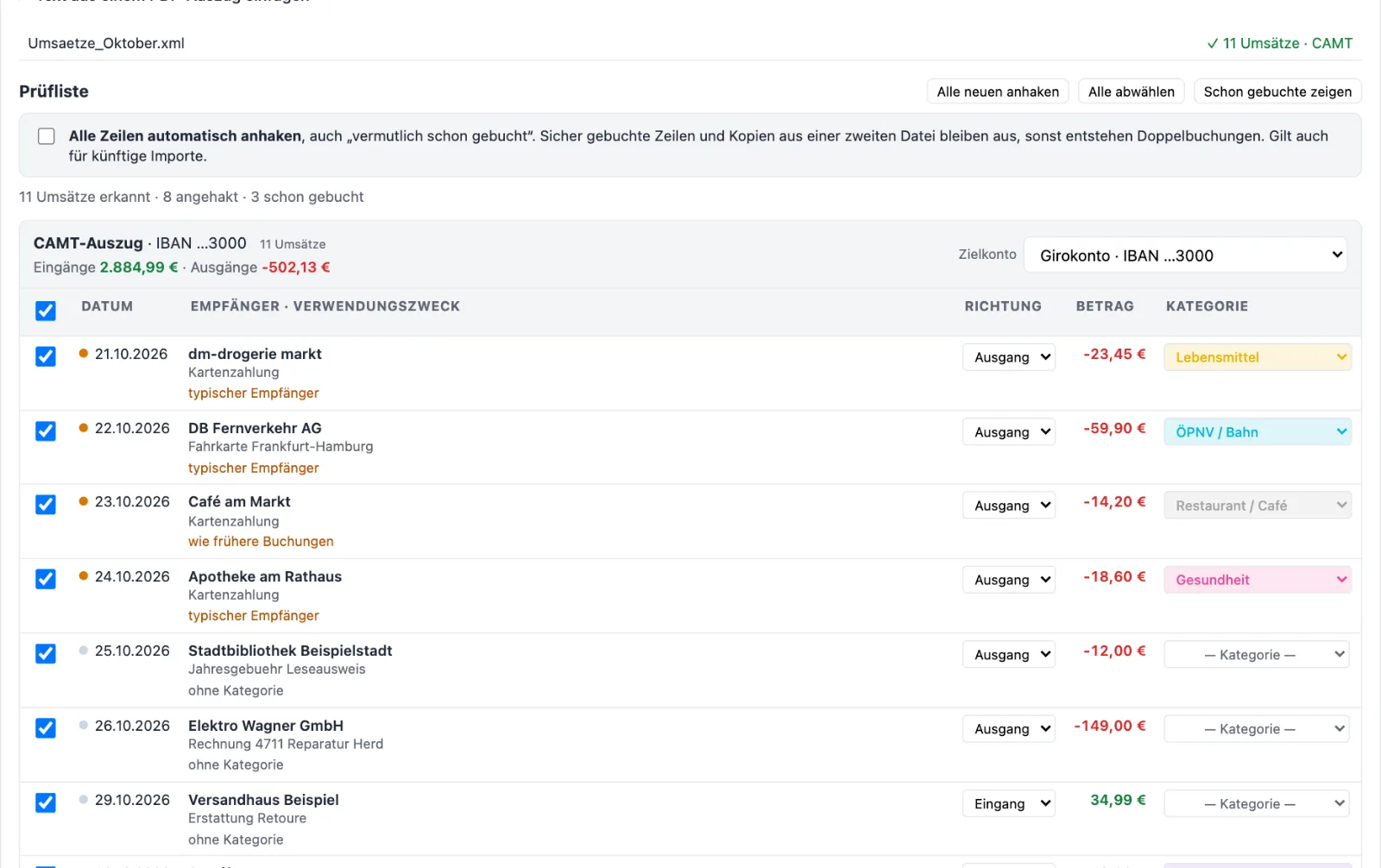This screenshot has height=868, width=1381.
Task: Click the amount 34,99 €
Action: (1118, 801)
